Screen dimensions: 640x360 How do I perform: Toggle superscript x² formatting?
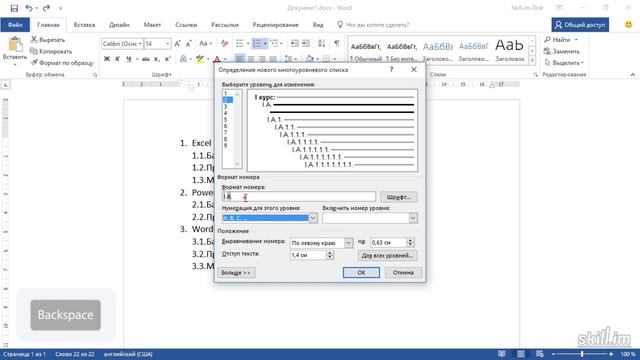click(167, 59)
